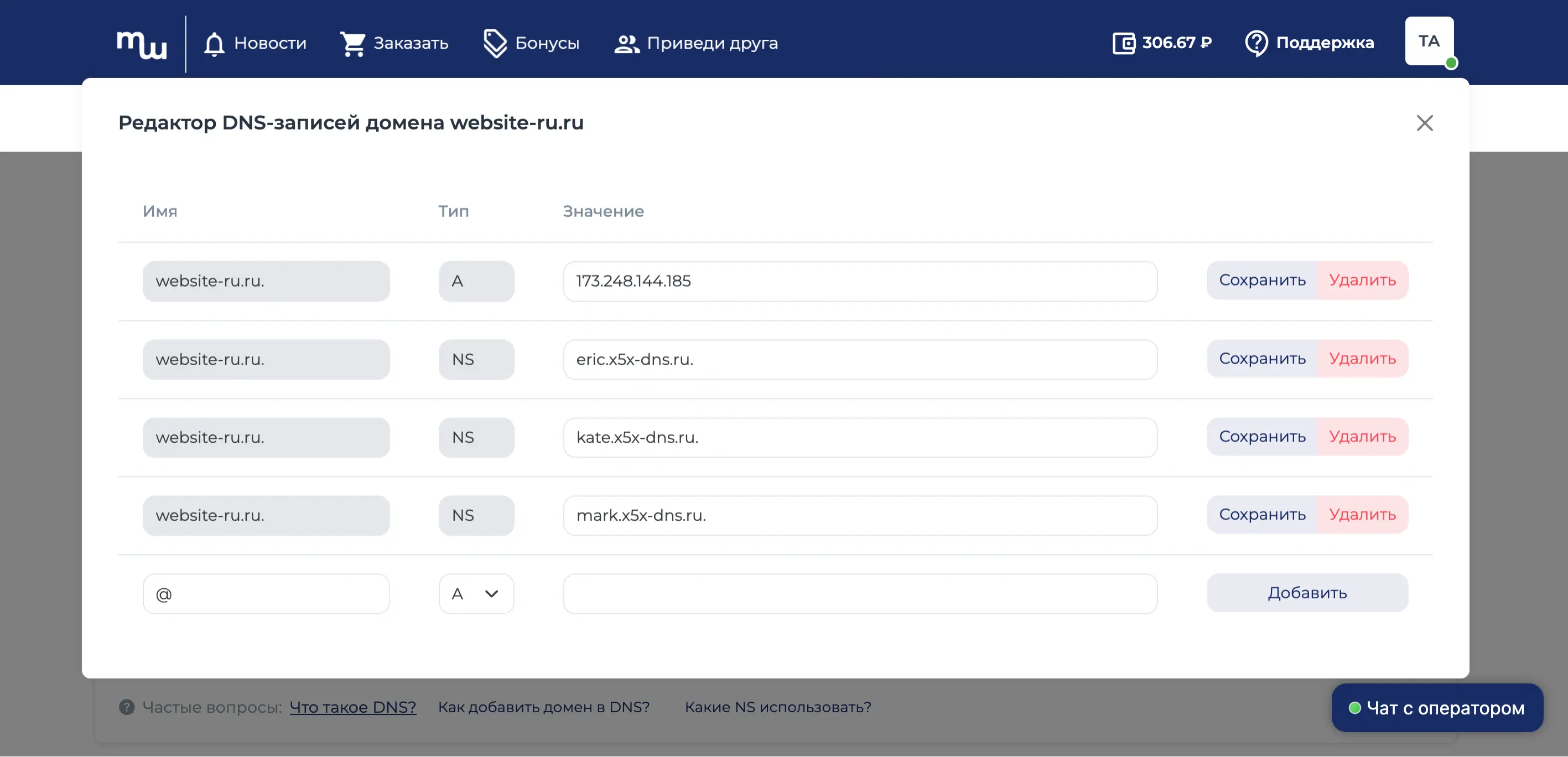The height and width of the screenshot is (757, 1568).
Task: Save the kate.x5x-dns.ru. NS record
Action: click(x=1262, y=437)
